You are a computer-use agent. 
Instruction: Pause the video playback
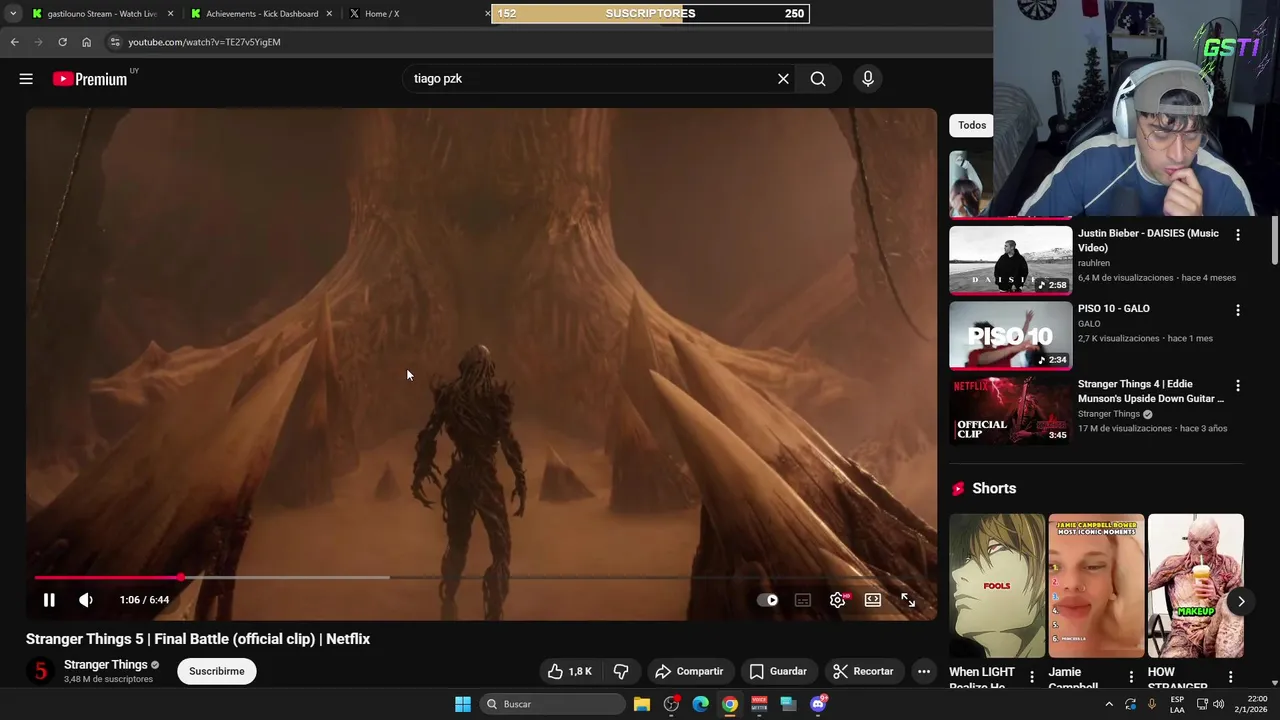pyautogui.click(x=49, y=600)
